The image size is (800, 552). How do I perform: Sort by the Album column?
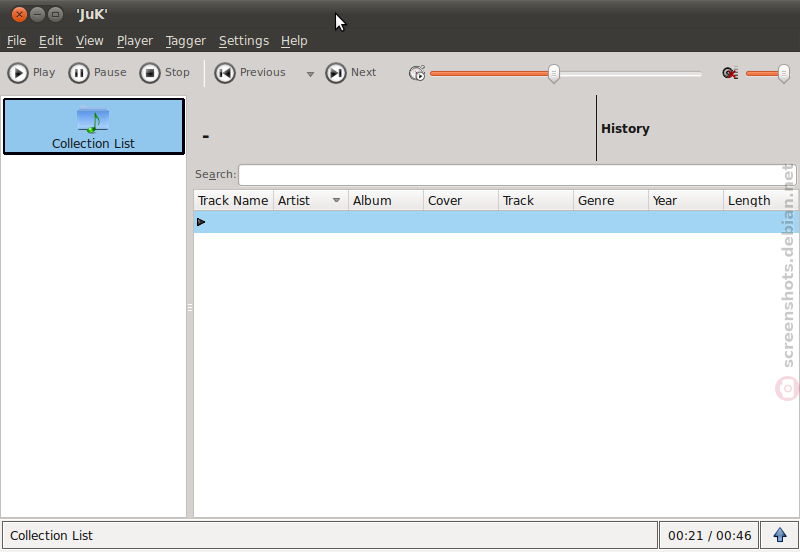pos(386,200)
